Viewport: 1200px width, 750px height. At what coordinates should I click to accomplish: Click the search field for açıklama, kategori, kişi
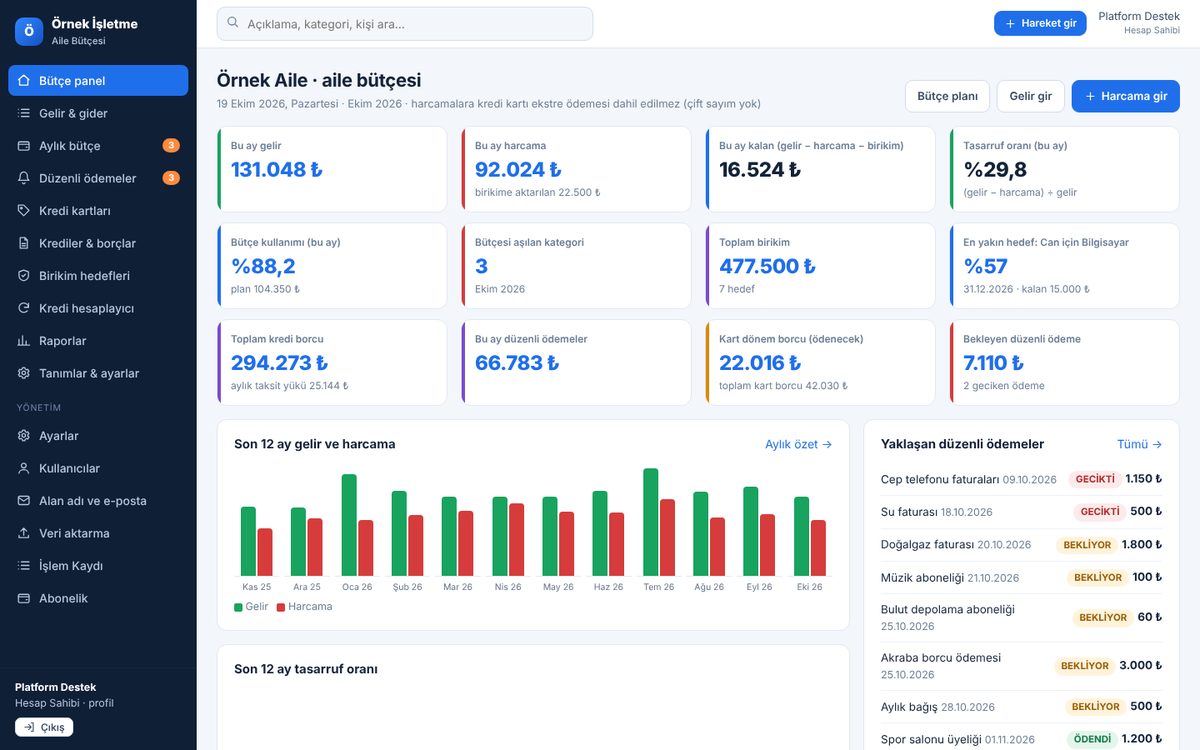405,23
